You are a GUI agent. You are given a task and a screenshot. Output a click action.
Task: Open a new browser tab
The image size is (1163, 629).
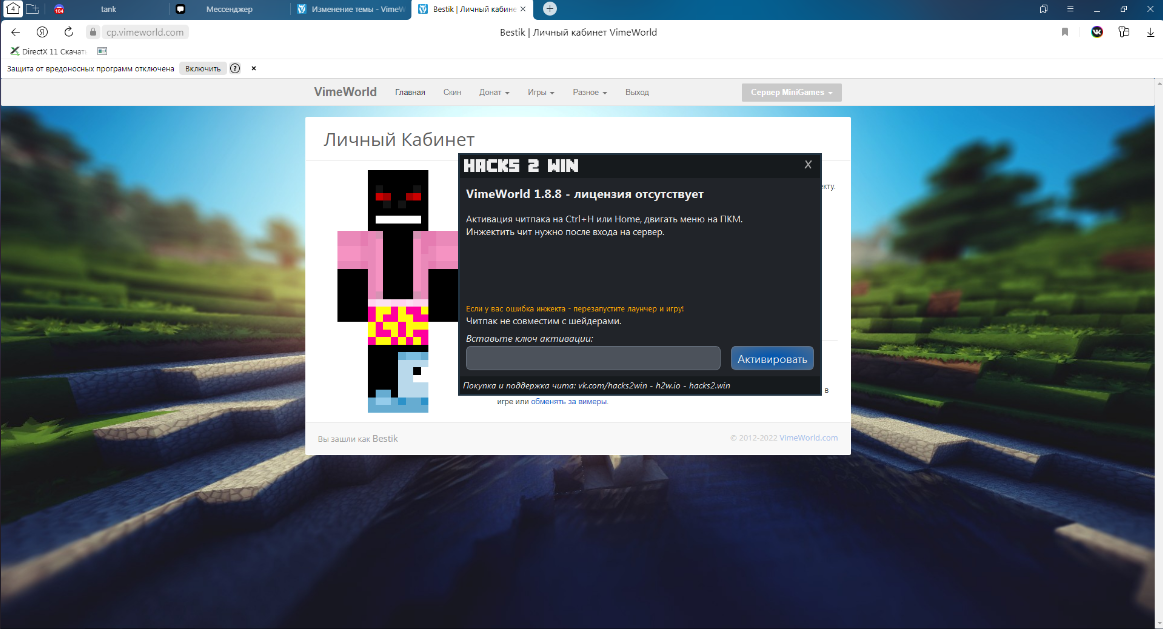tap(550, 9)
